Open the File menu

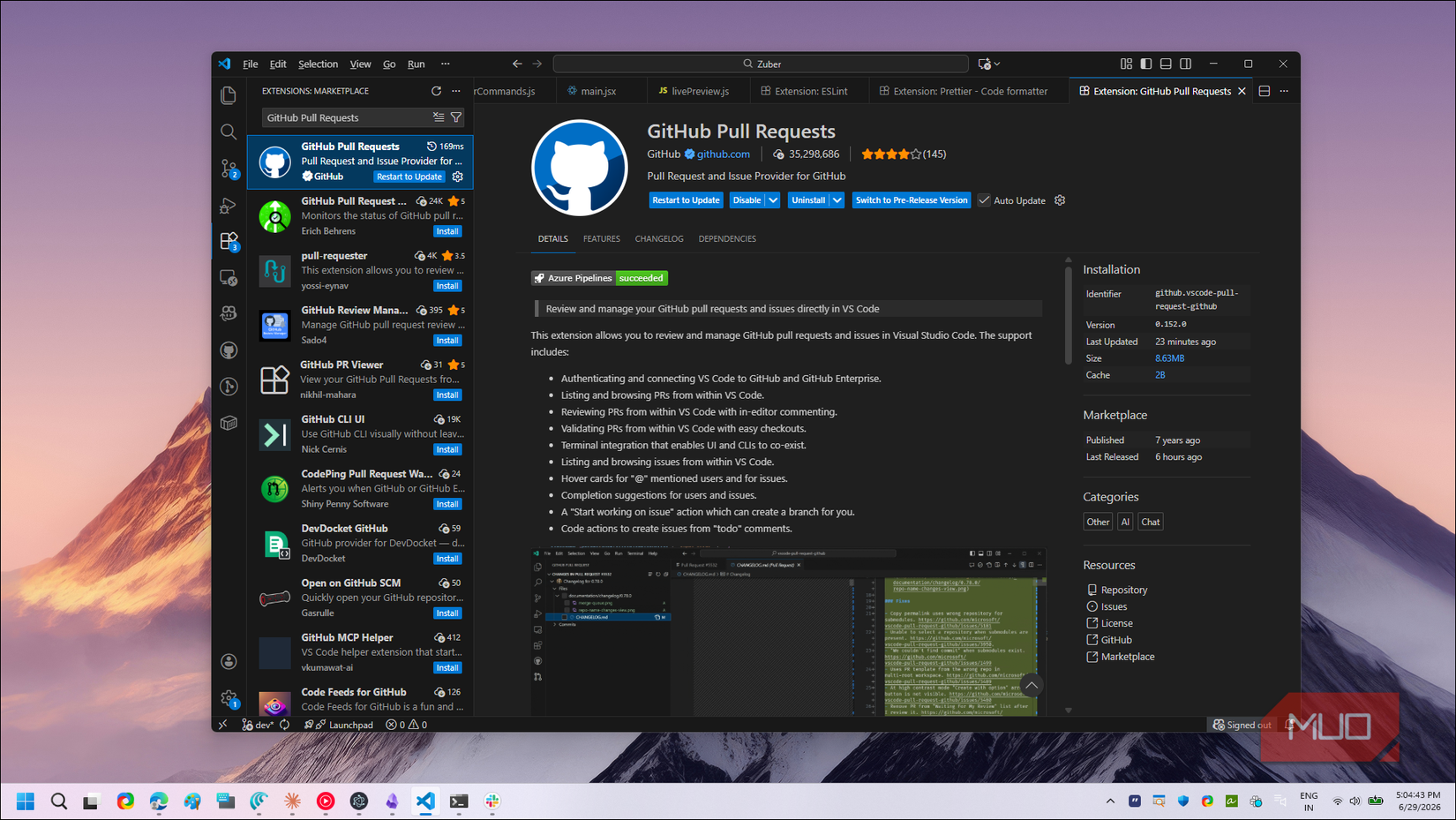[x=251, y=64]
